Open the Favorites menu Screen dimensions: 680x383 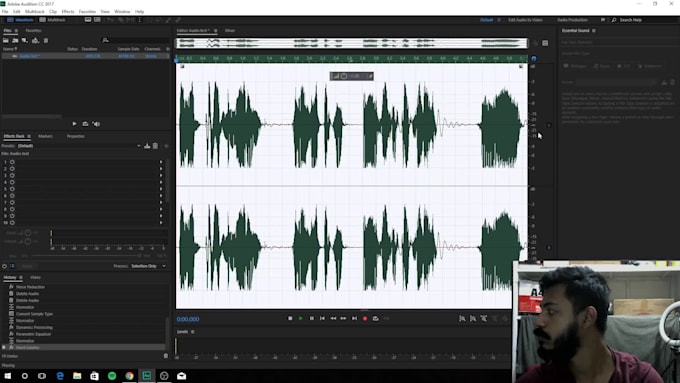click(87, 12)
